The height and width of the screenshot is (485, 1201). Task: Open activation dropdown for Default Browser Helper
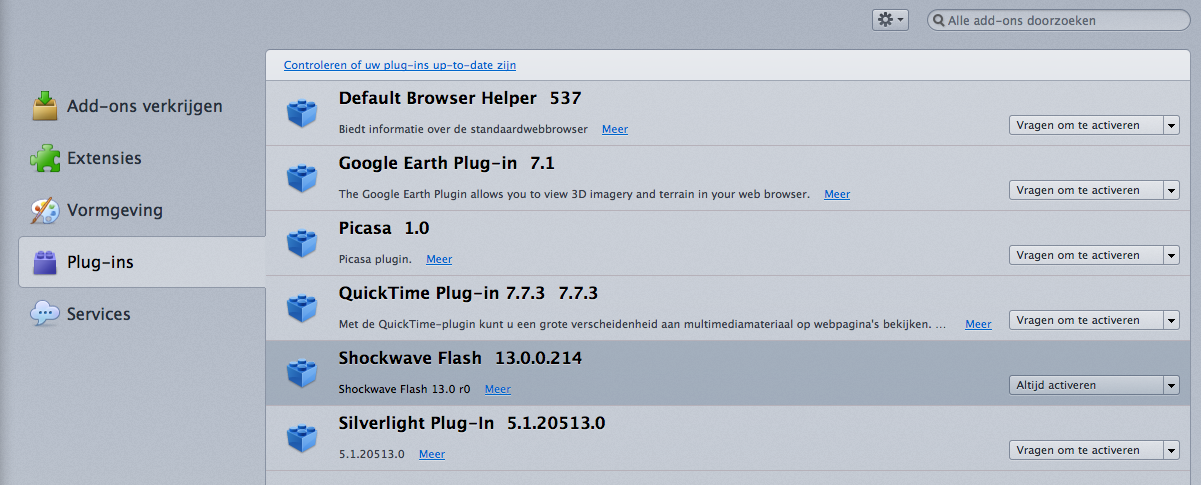pyautogui.click(x=1094, y=125)
